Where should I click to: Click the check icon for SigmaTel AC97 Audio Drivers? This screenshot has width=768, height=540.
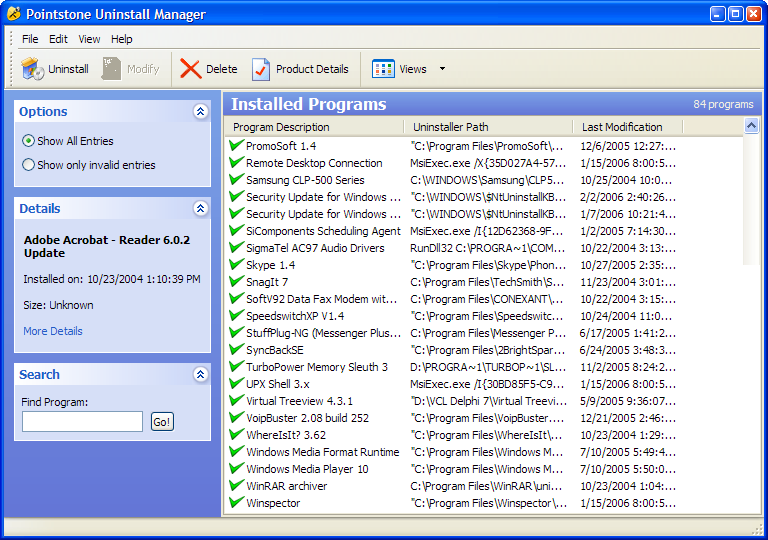(237, 247)
